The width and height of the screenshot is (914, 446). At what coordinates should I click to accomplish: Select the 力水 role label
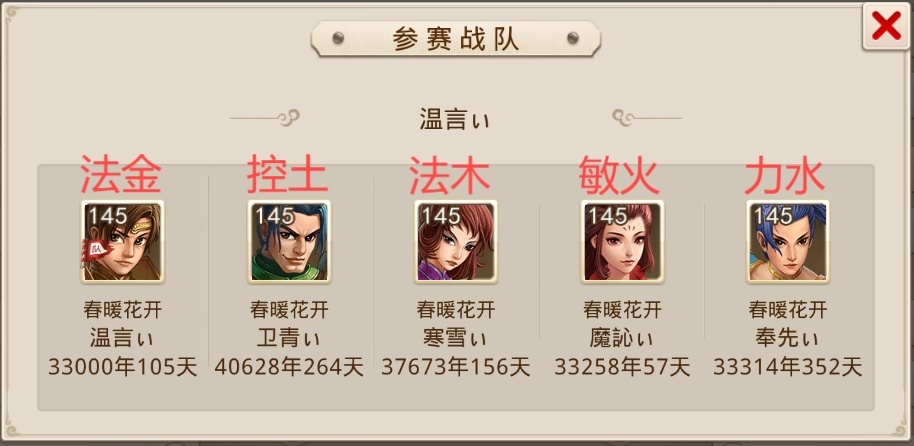tap(785, 174)
